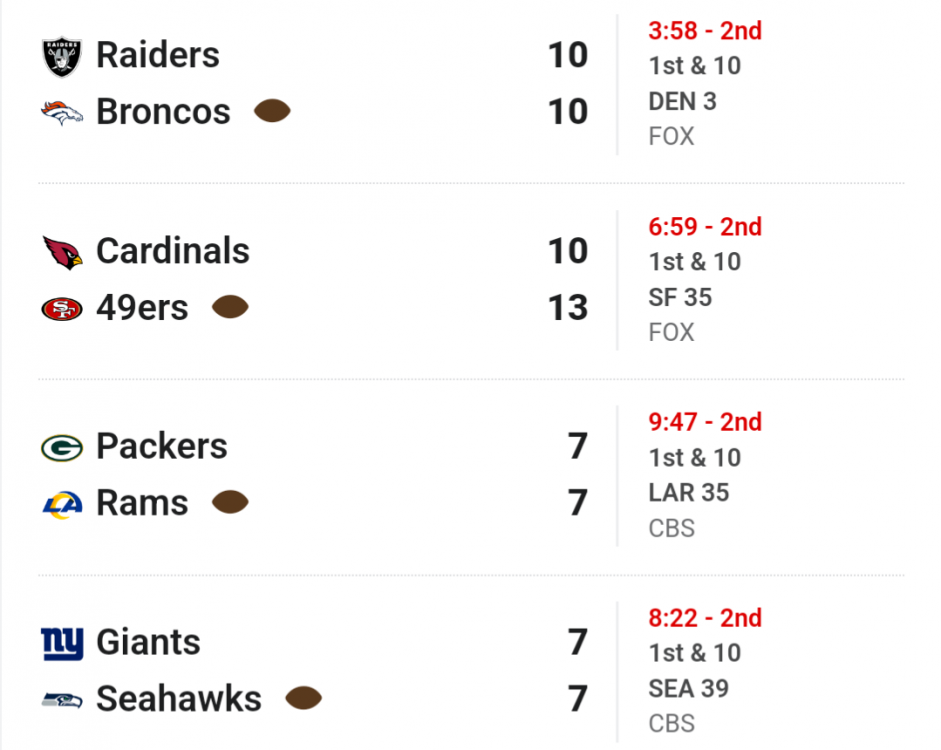The image size is (941, 750).
Task: Click the football possession icon beside 49ers
Action: (230, 308)
